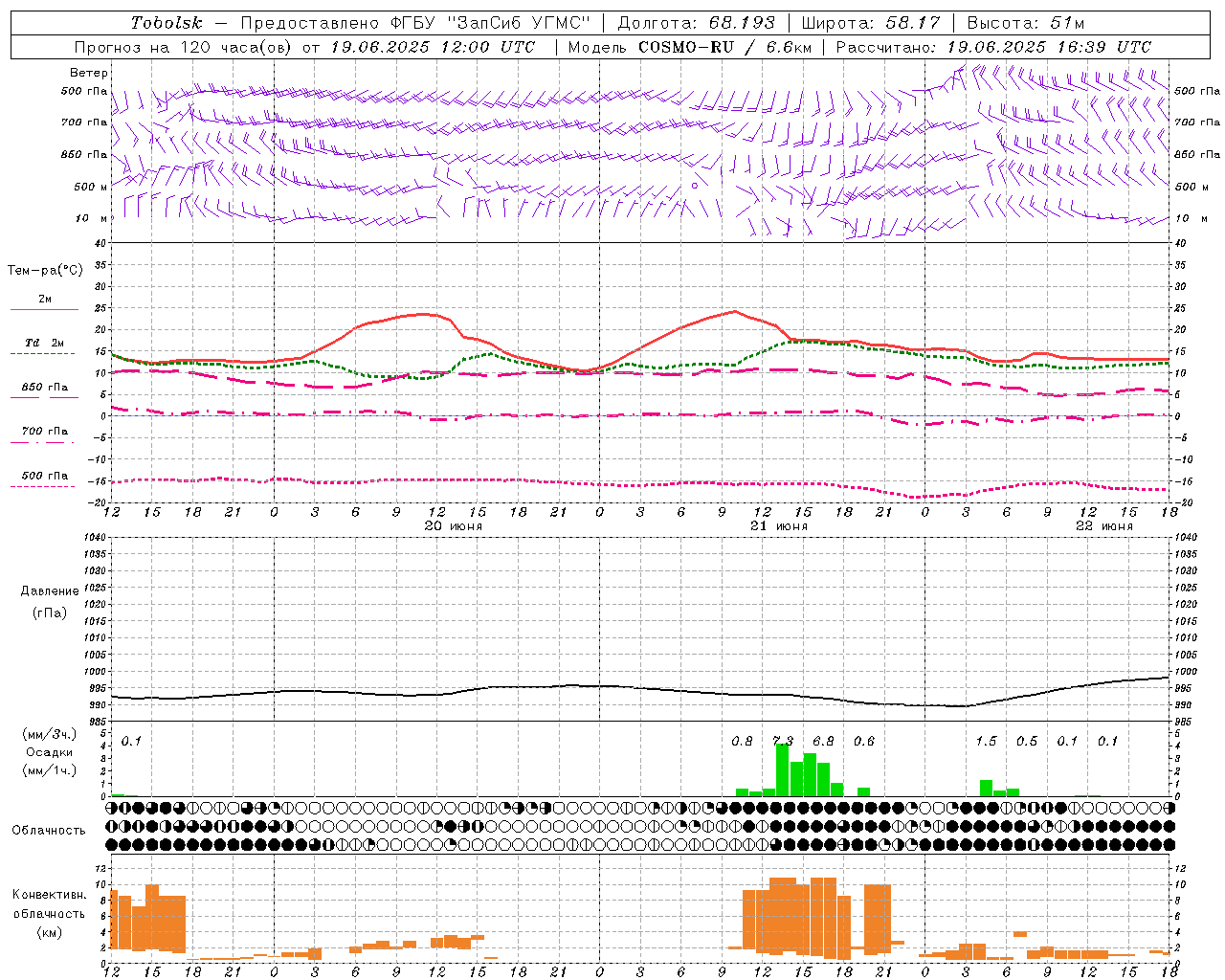Screen dimensions: 1225x980
Task: Click the '20 июня' date label
Action: click(453, 525)
